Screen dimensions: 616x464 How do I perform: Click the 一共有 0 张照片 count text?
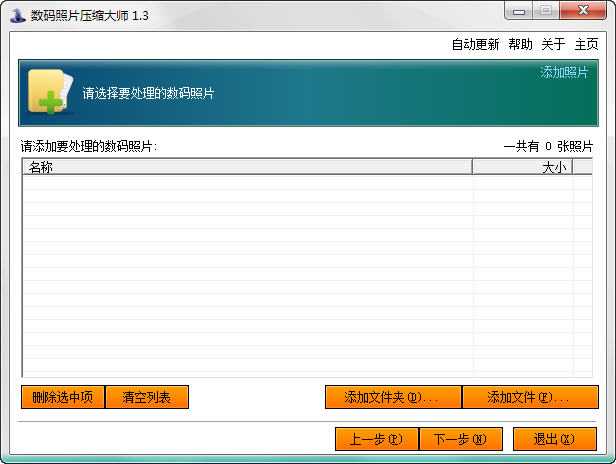pyautogui.click(x=548, y=147)
